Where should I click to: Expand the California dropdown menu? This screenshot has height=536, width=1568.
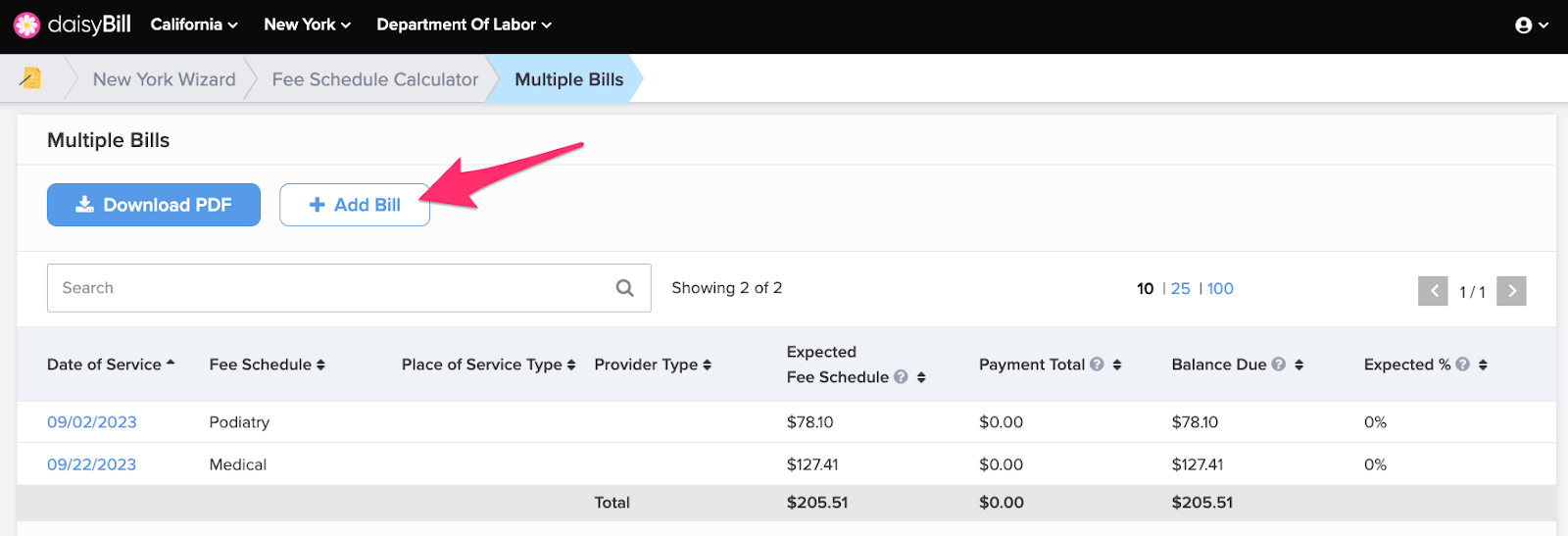coord(194,24)
